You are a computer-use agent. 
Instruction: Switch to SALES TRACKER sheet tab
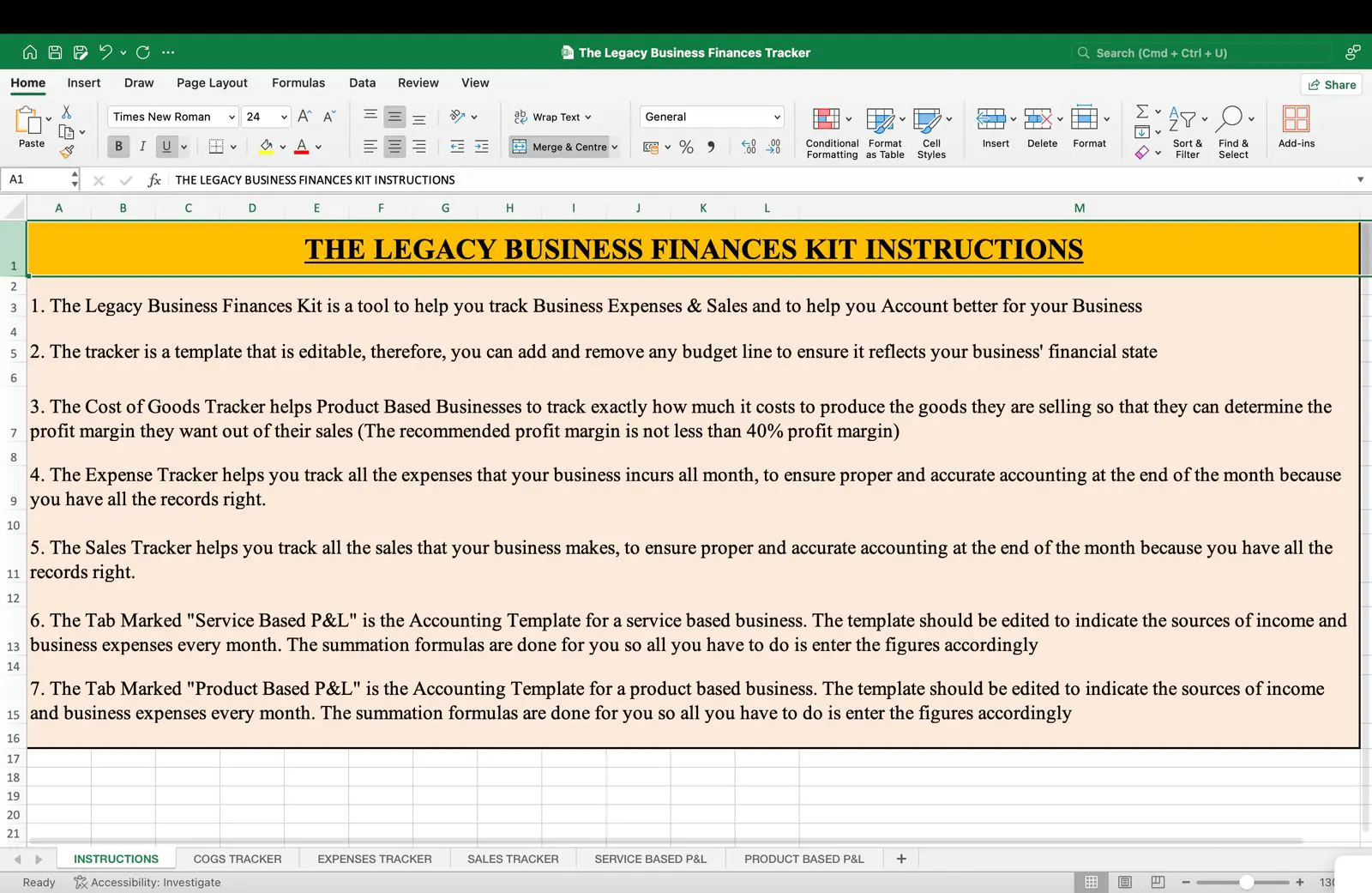click(513, 859)
